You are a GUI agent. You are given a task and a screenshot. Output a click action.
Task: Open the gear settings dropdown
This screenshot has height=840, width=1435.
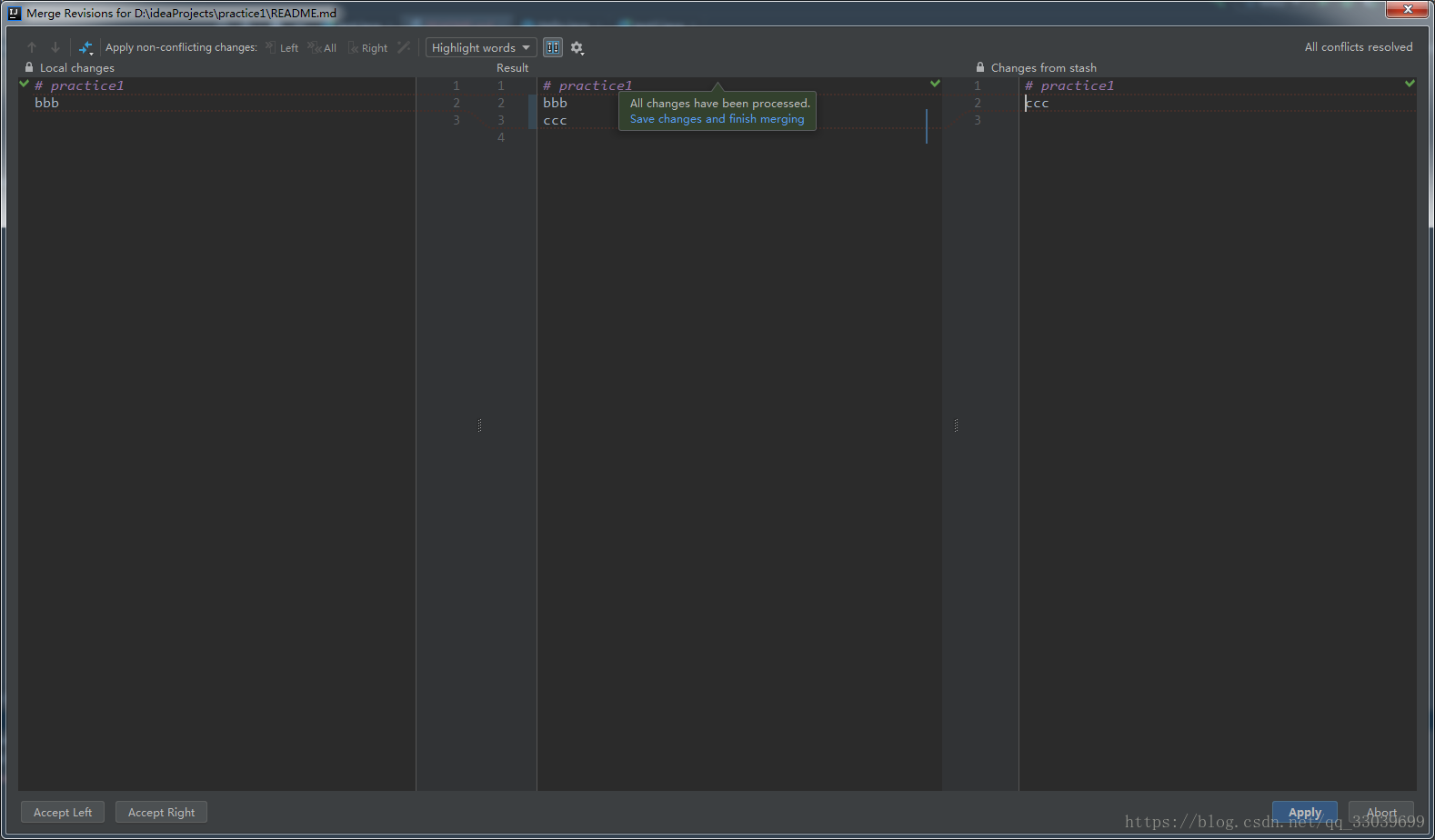[577, 48]
